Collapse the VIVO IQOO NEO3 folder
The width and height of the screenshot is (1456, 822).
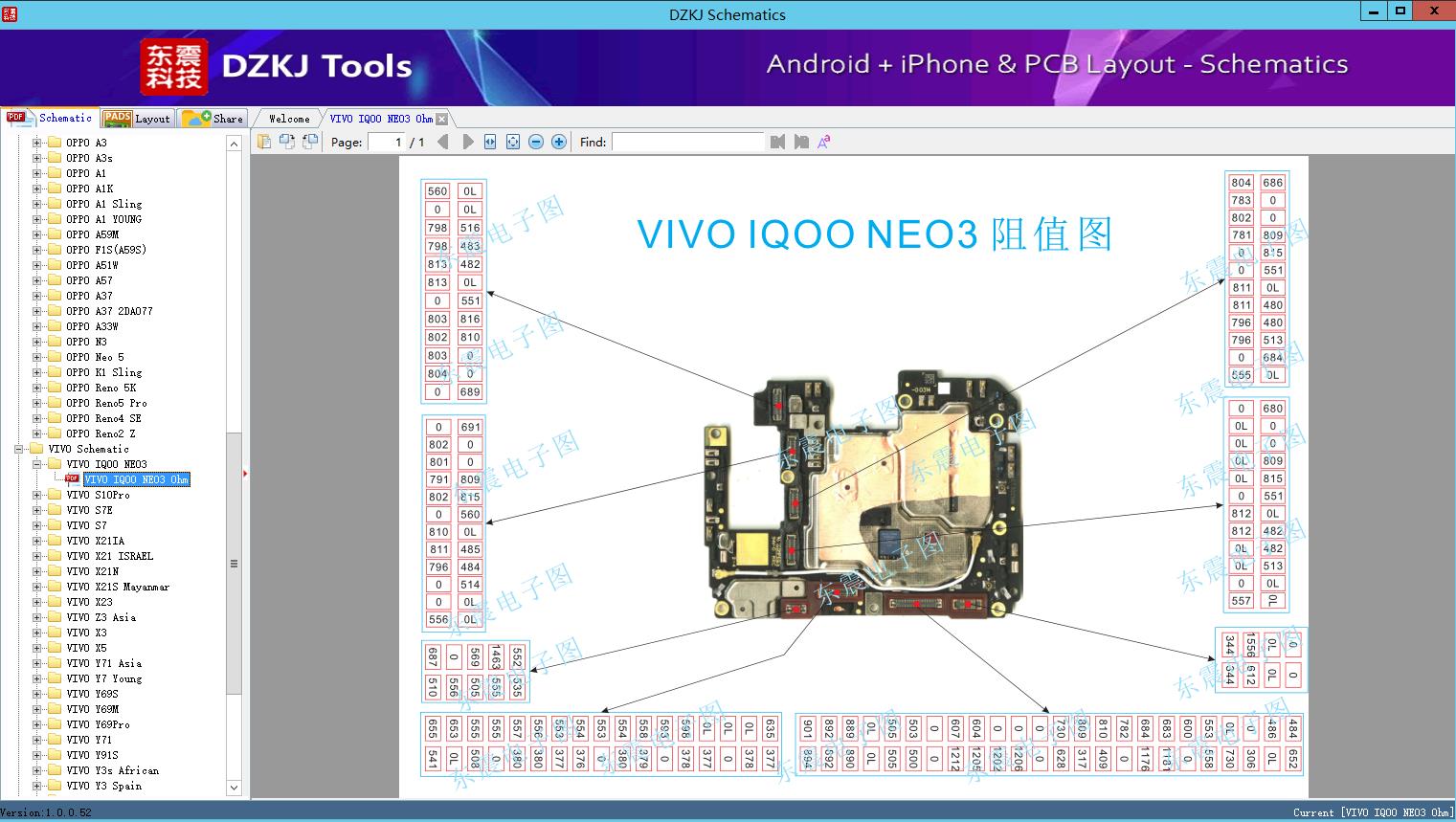[x=37, y=464]
